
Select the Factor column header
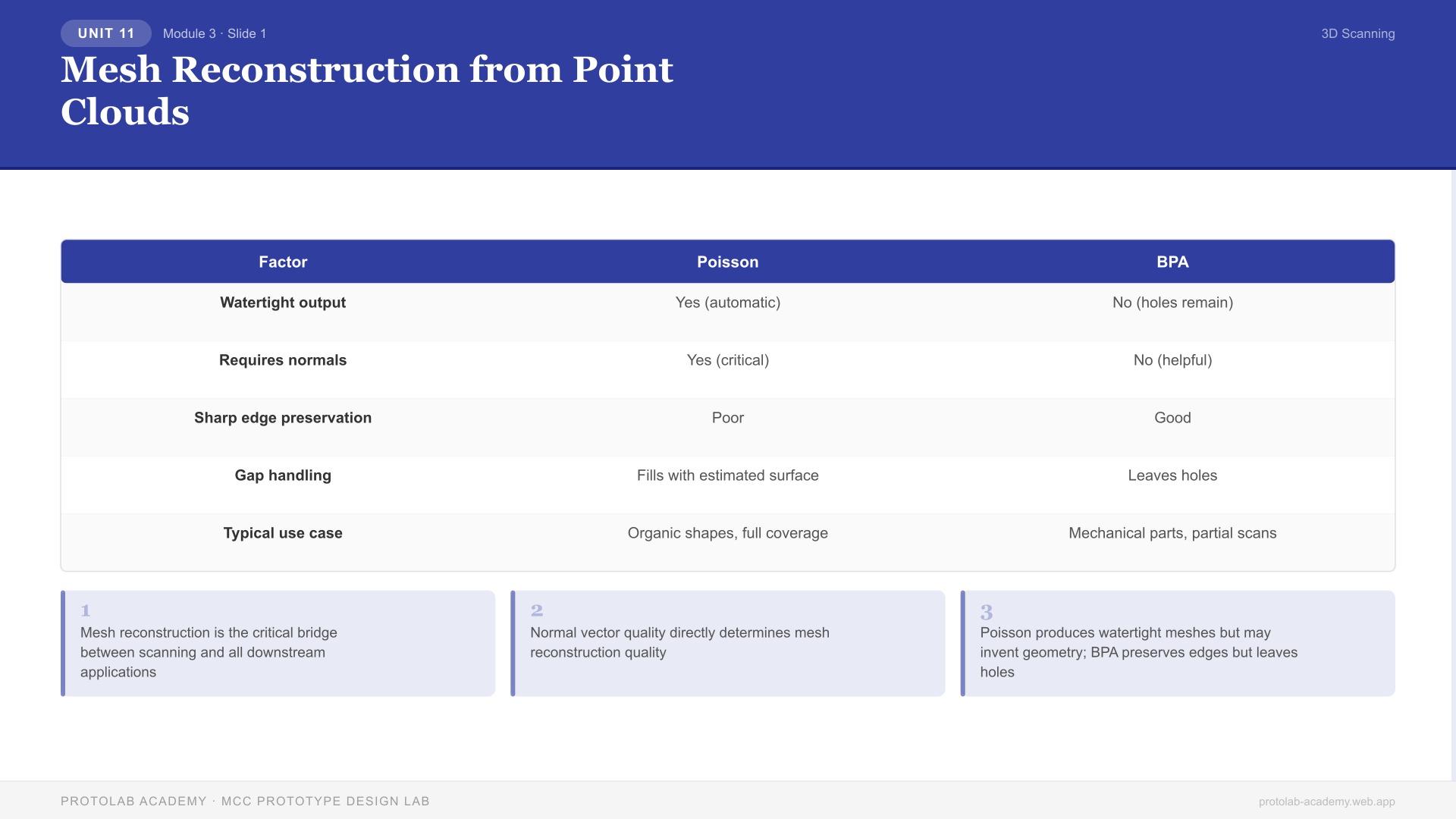283,262
